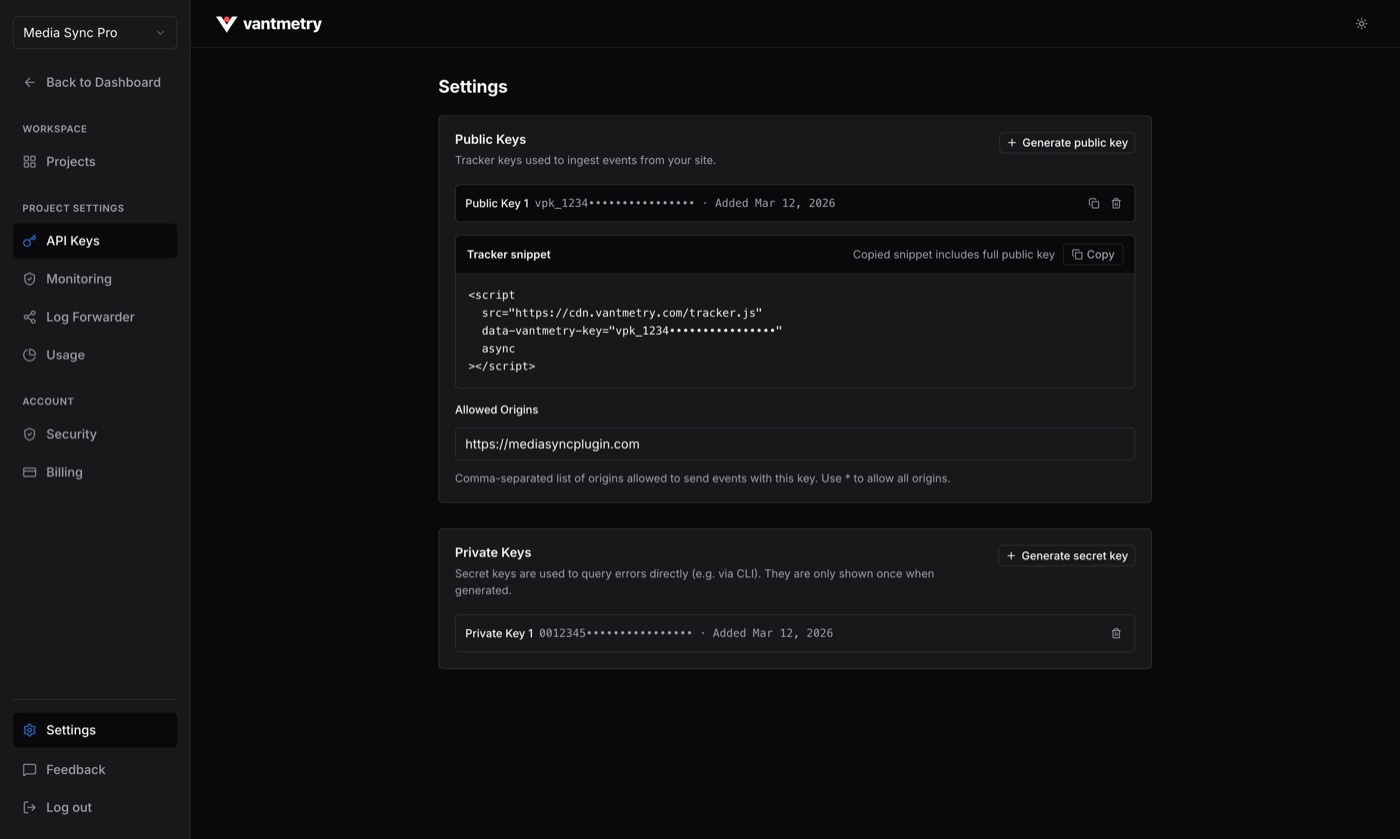The image size is (1400, 839).
Task: Go Back to Dashboard
Action: (x=95, y=82)
